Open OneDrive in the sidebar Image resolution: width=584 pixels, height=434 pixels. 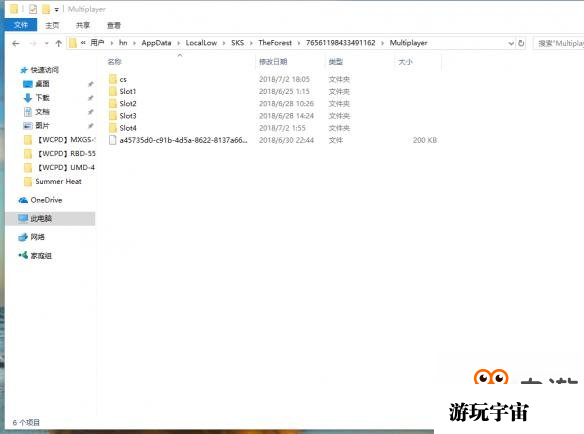(x=46, y=200)
